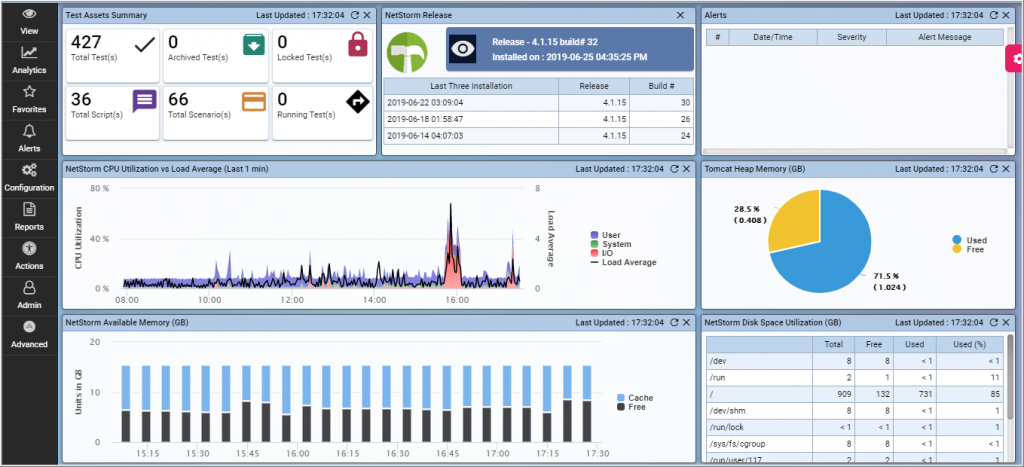1024x467 pixels.
Task: Open Favorites star icon in sidebar
Action: pos(29,92)
